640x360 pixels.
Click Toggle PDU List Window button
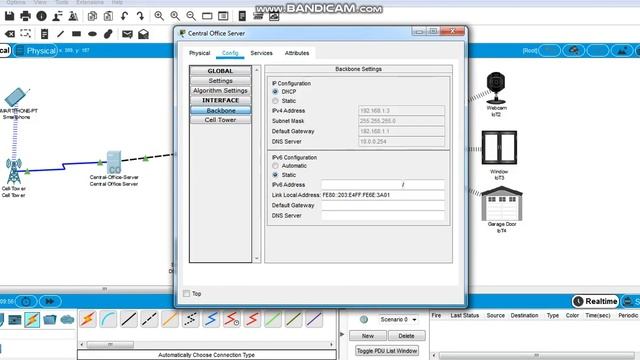point(387,351)
